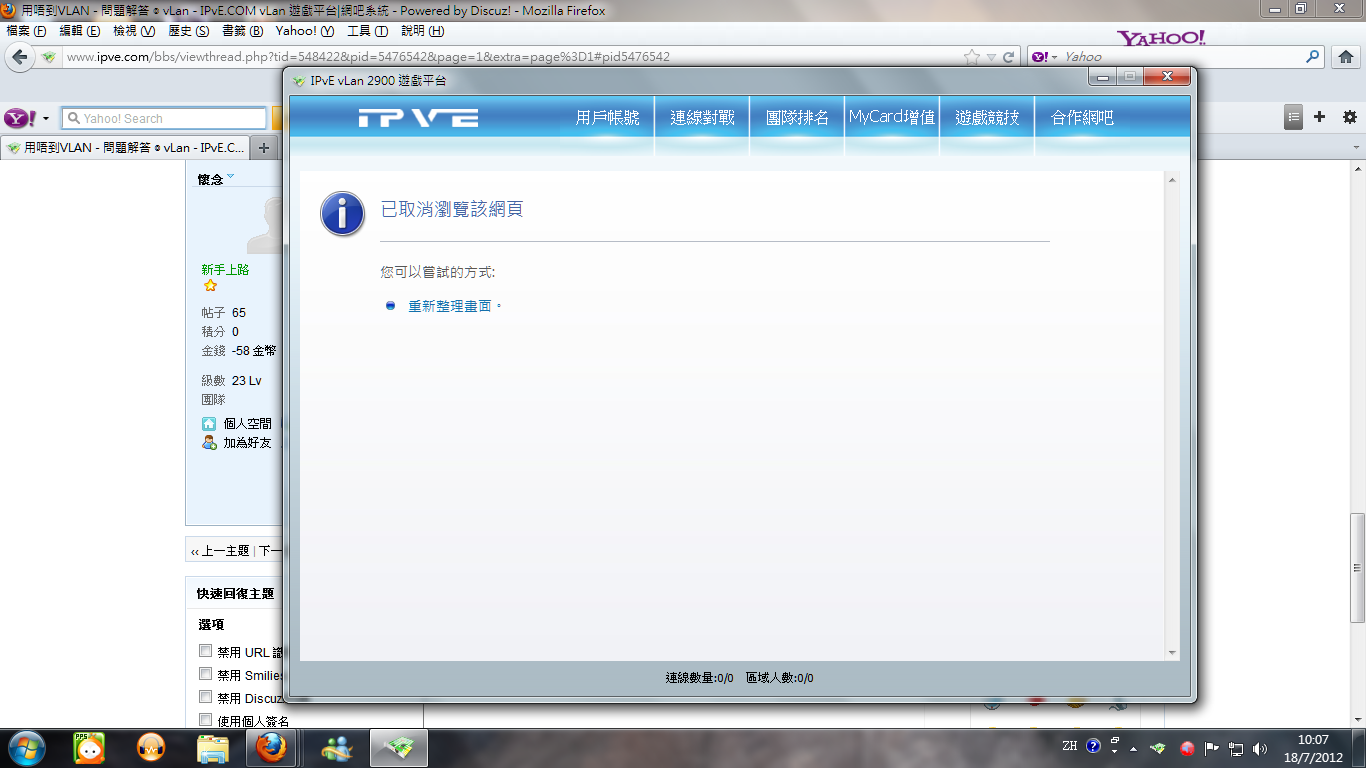
Task: Click the blue help tray icon
Action: point(1093,746)
